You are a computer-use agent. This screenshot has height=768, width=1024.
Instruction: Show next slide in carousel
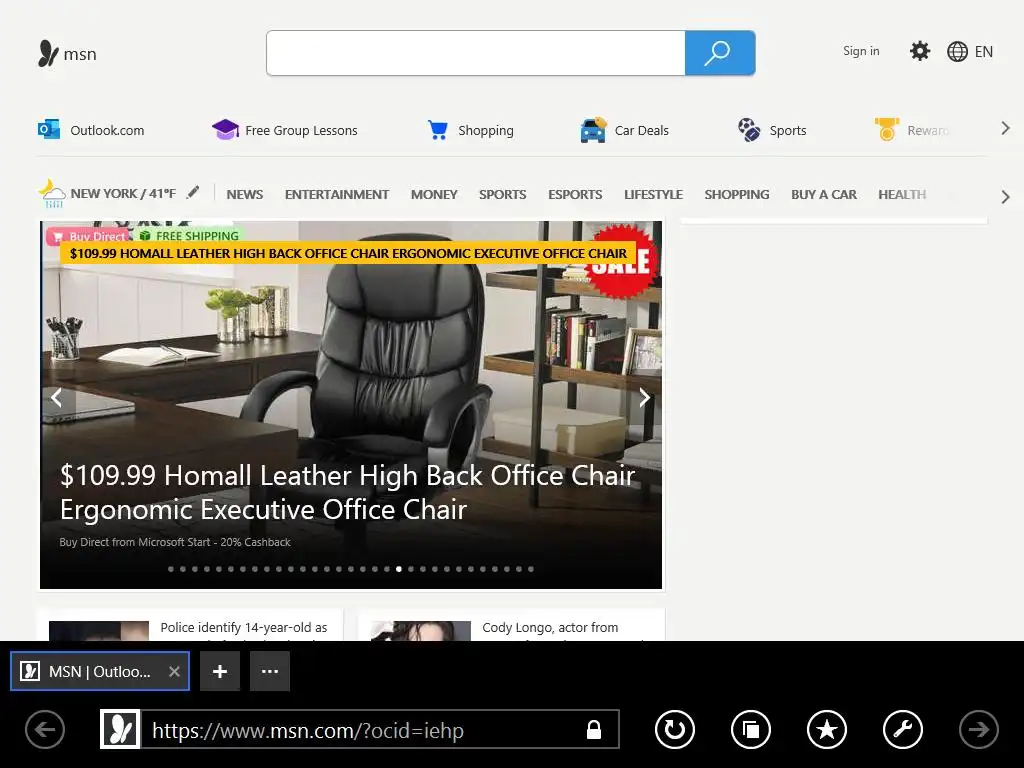[x=645, y=397]
